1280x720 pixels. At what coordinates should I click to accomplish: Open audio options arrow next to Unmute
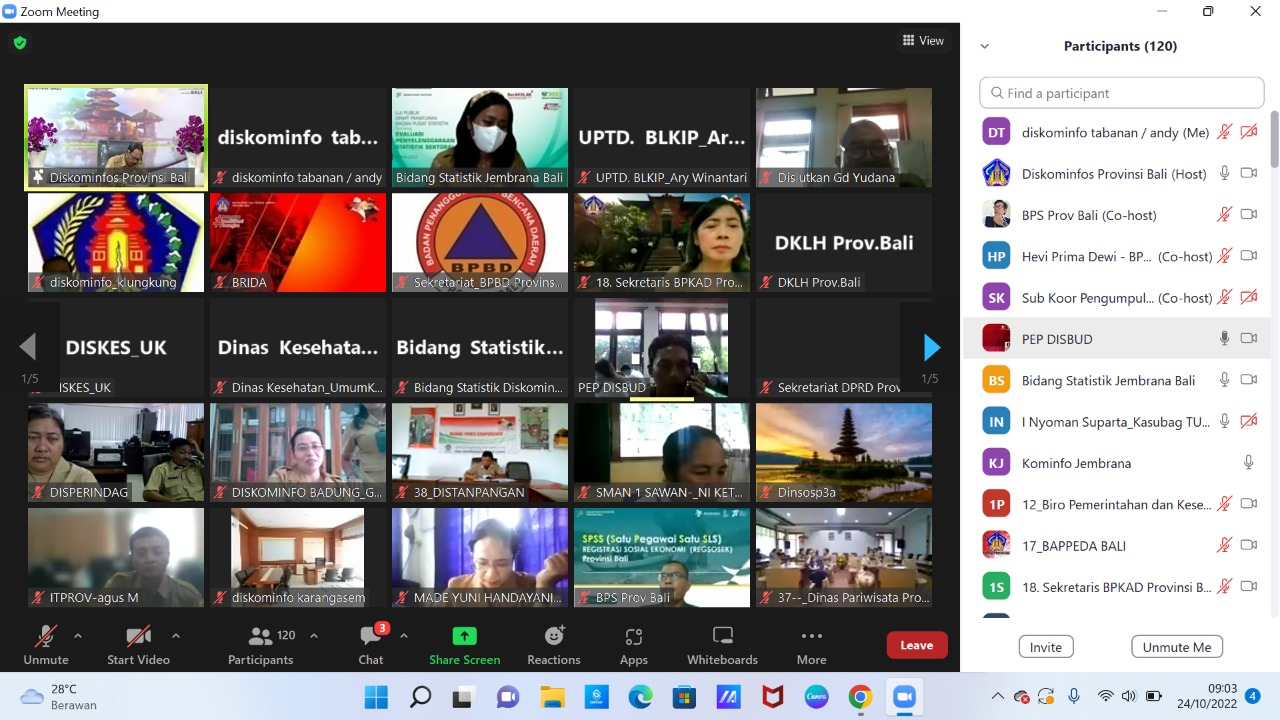(78, 636)
